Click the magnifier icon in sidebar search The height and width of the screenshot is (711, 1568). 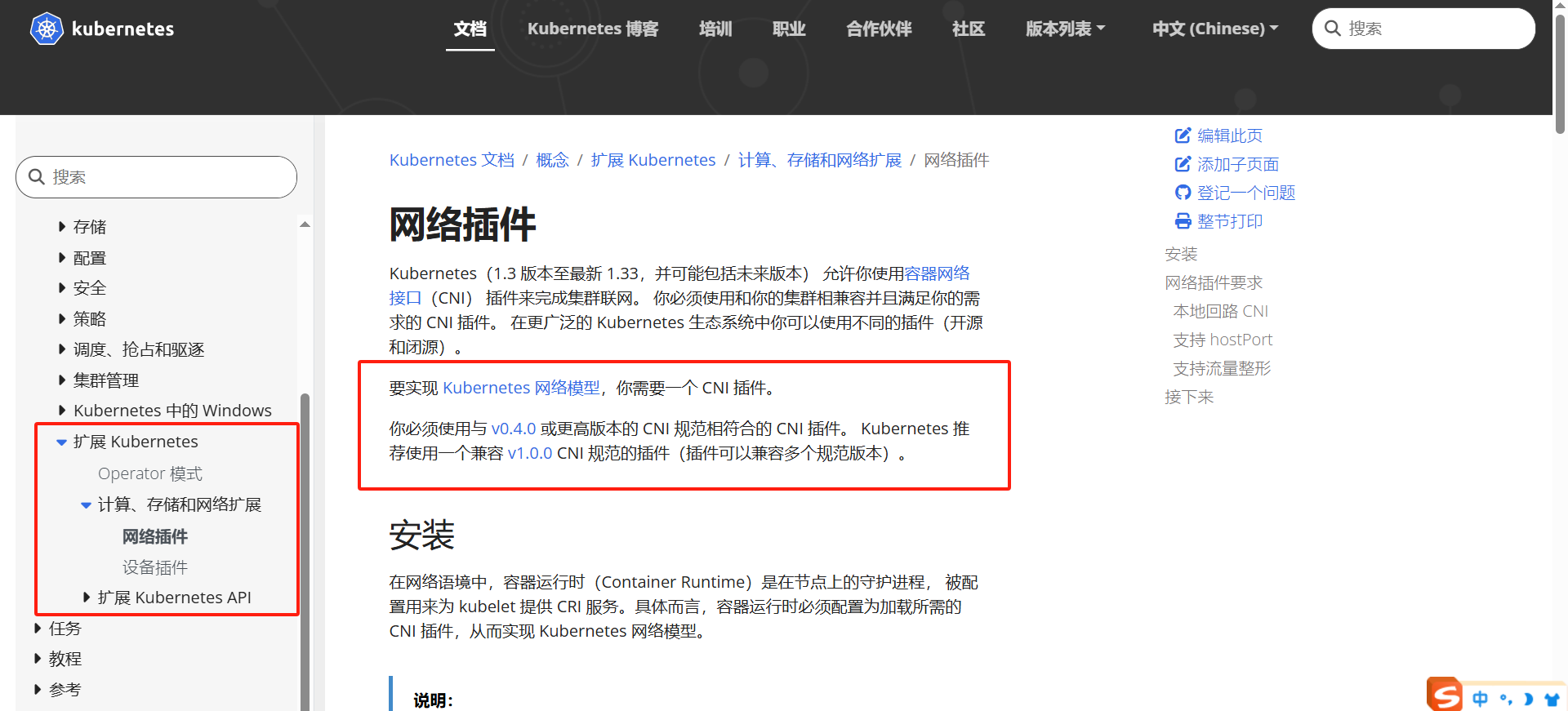[x=37, y=177]
